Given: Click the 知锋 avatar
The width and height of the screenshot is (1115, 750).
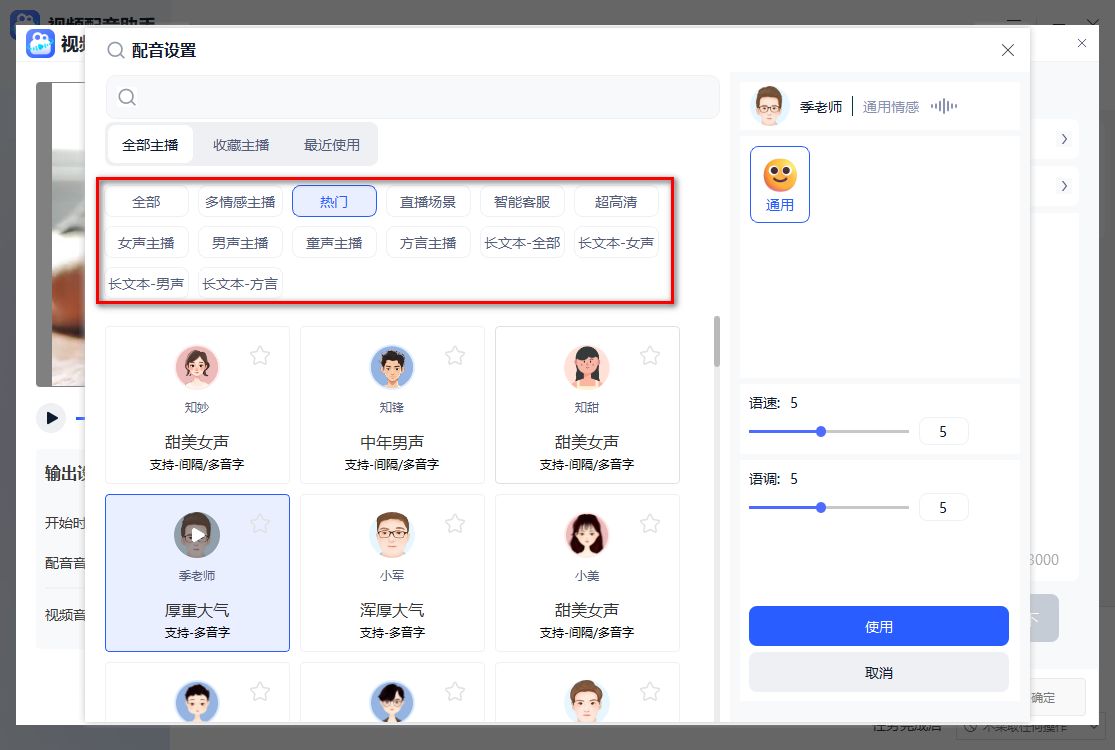Looking at the screenshot, I should click(x=392, y=367).
